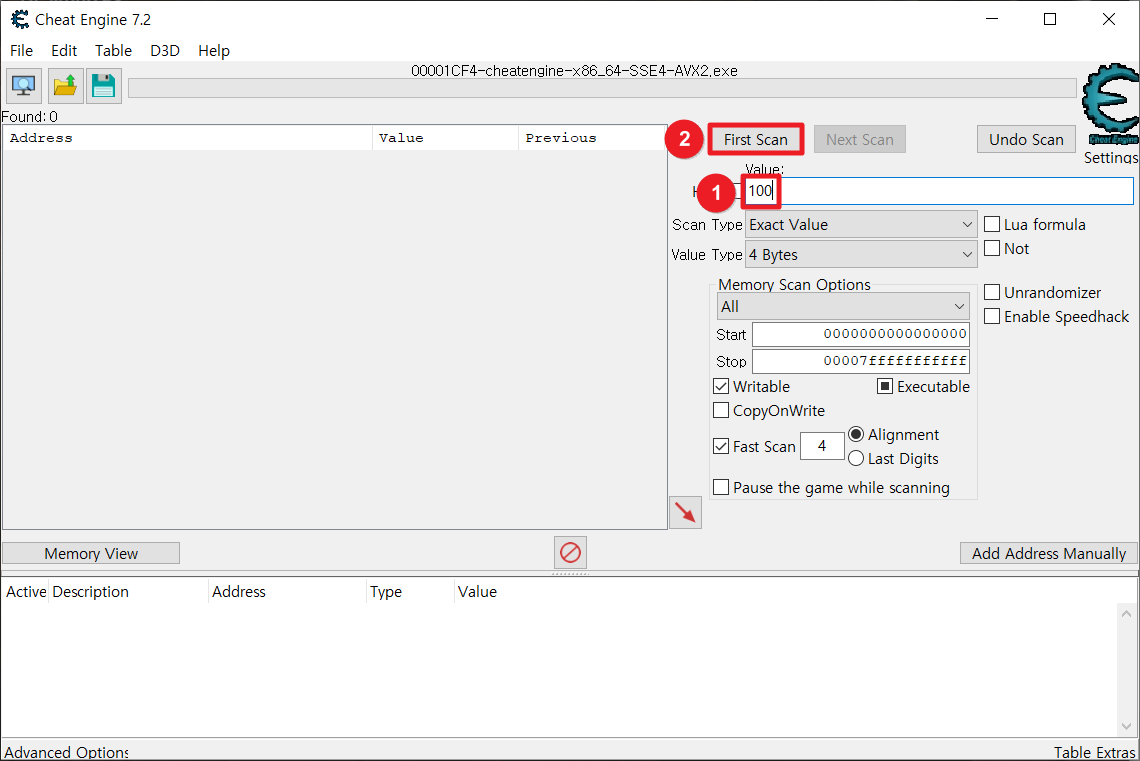Click the address list Address column header
The height and width of the screenshot is (761, 1140).
point(287,592)
